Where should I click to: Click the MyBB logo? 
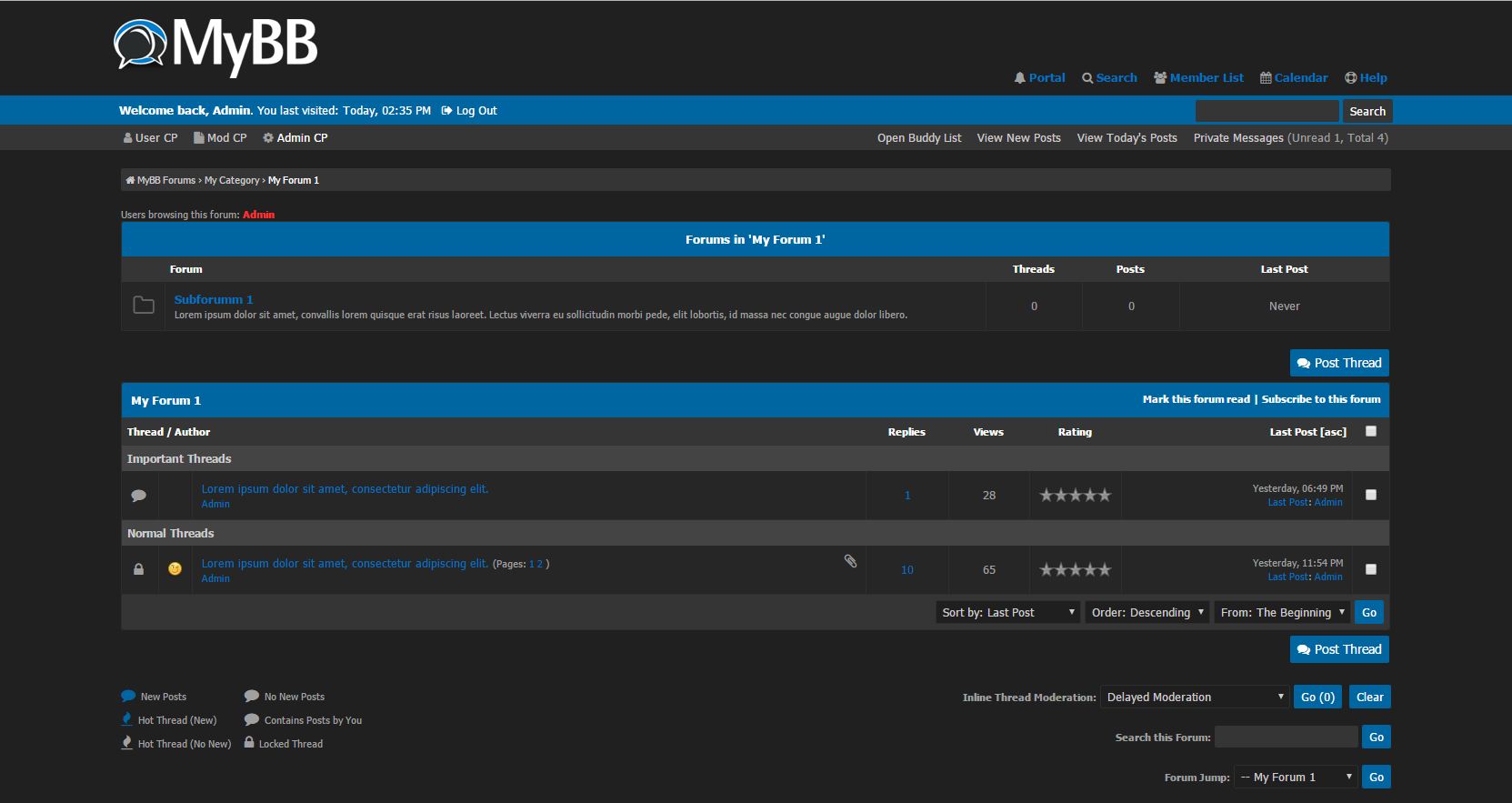click(x=215, y=45)
